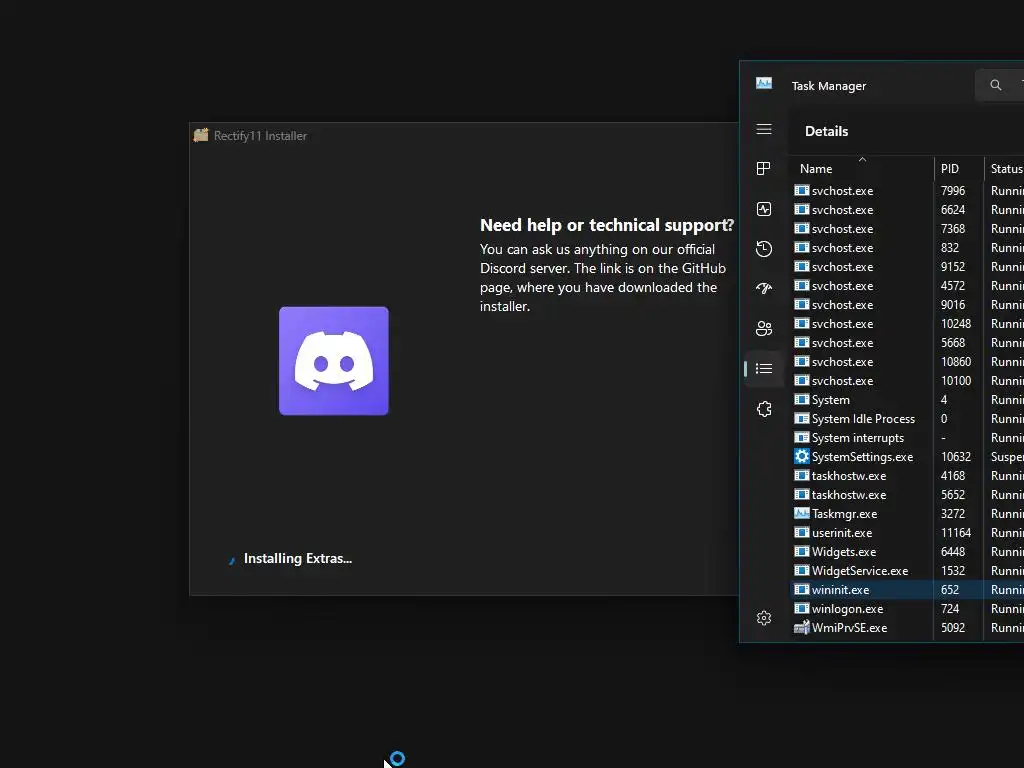
Task: Open the Processes page in Task Manager sidebar
Action: click(763, 168)
